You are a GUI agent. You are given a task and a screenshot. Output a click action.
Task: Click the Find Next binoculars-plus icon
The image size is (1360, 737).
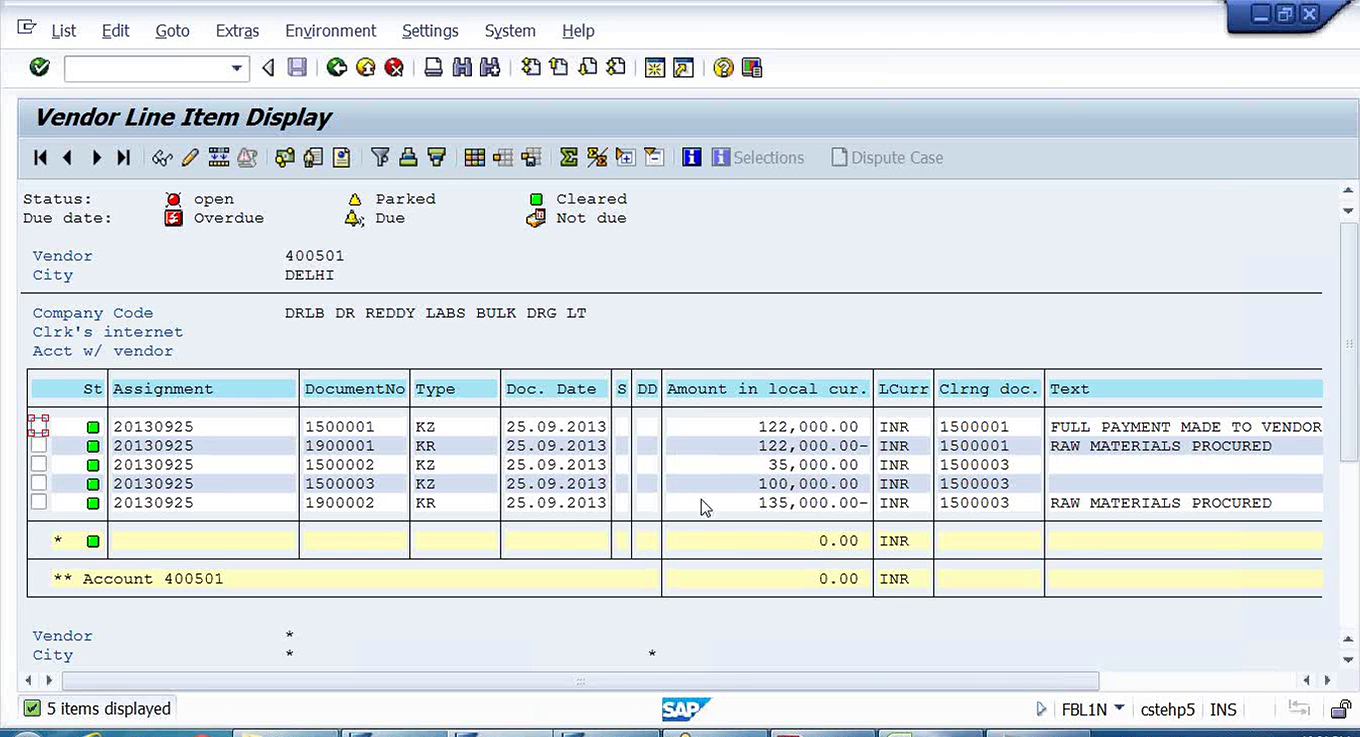pos(489,68)
